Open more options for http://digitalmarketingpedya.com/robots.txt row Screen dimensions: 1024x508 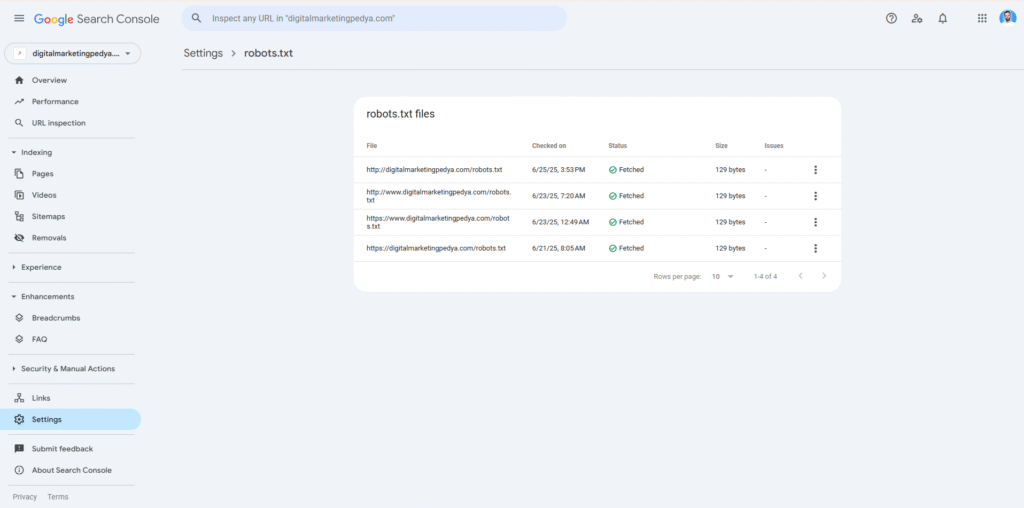click(x=815, y=170)
